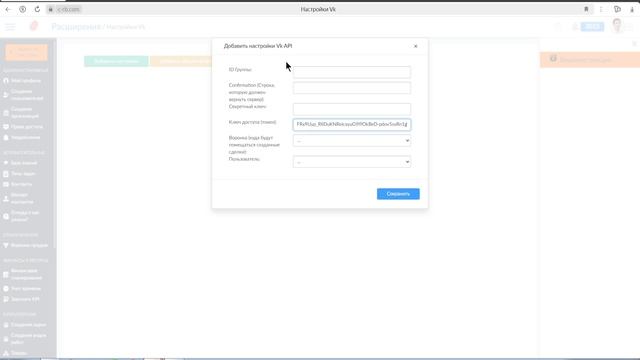Open the user avatar in header
The height and width of the screenshot is (360, 640).
coord(617,26)
